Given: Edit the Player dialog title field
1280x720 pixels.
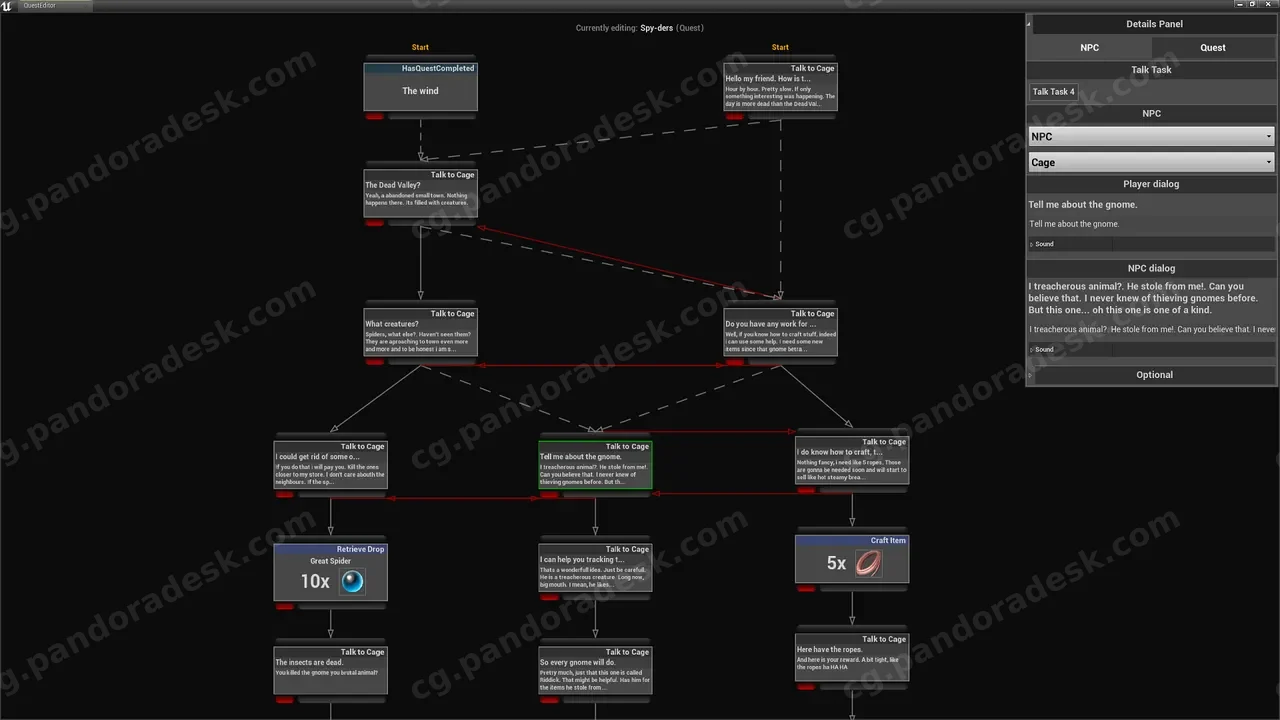Looking at the screenshot, I should (1152, 205).
